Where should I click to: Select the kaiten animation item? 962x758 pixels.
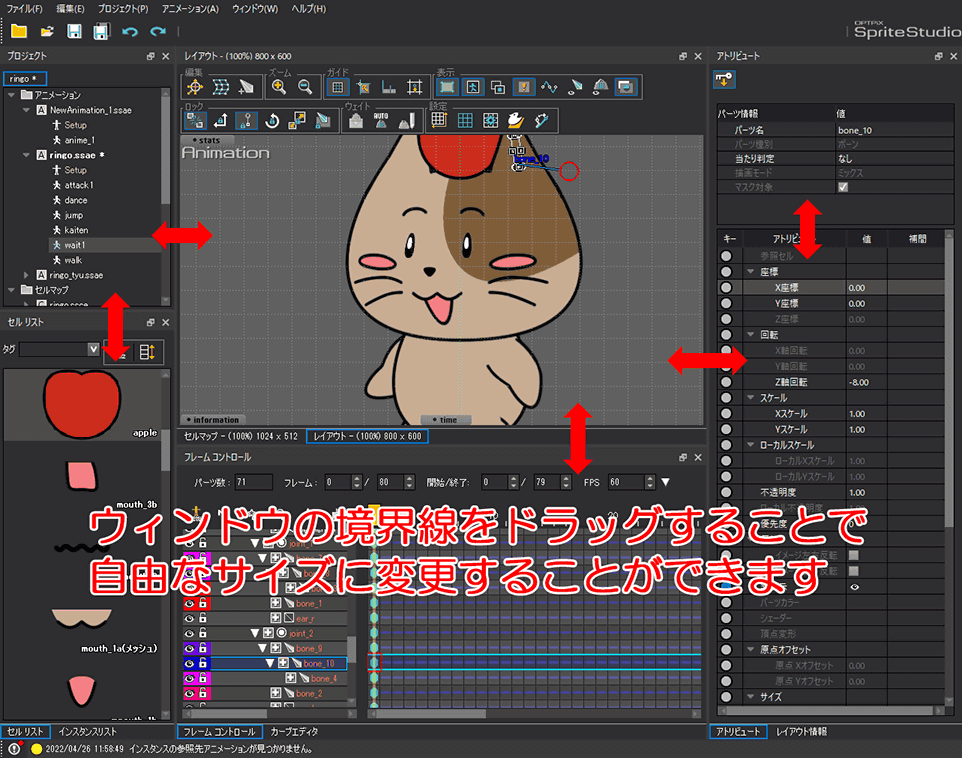(76, 230)
